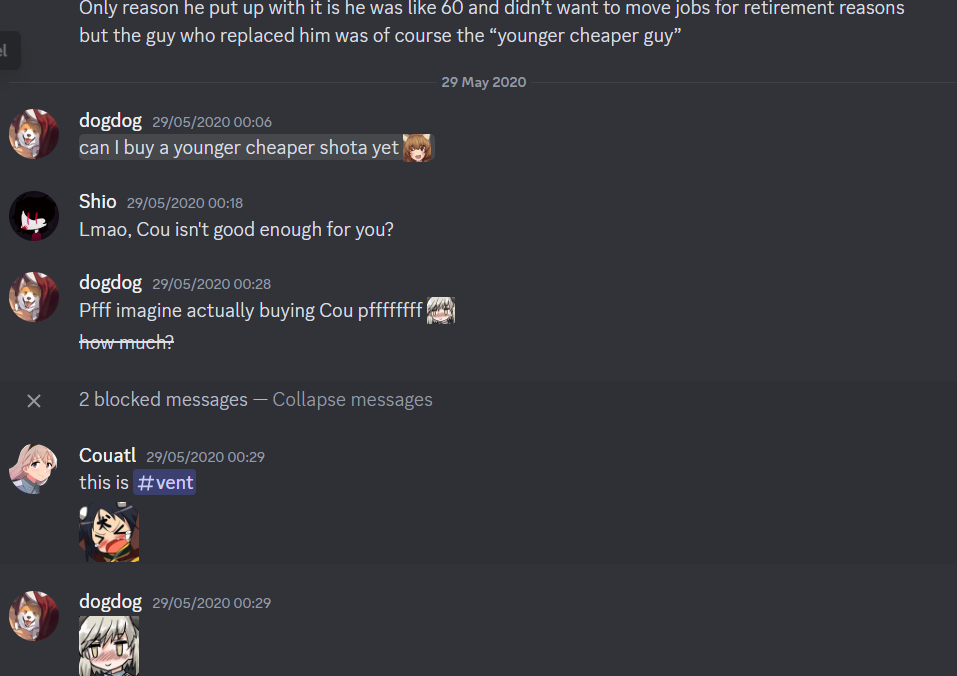The height and width of the screenshot is (676, 957).
Task: Click the gray-haired emoji after 'pffffffff'
Action: click(441, 311)
